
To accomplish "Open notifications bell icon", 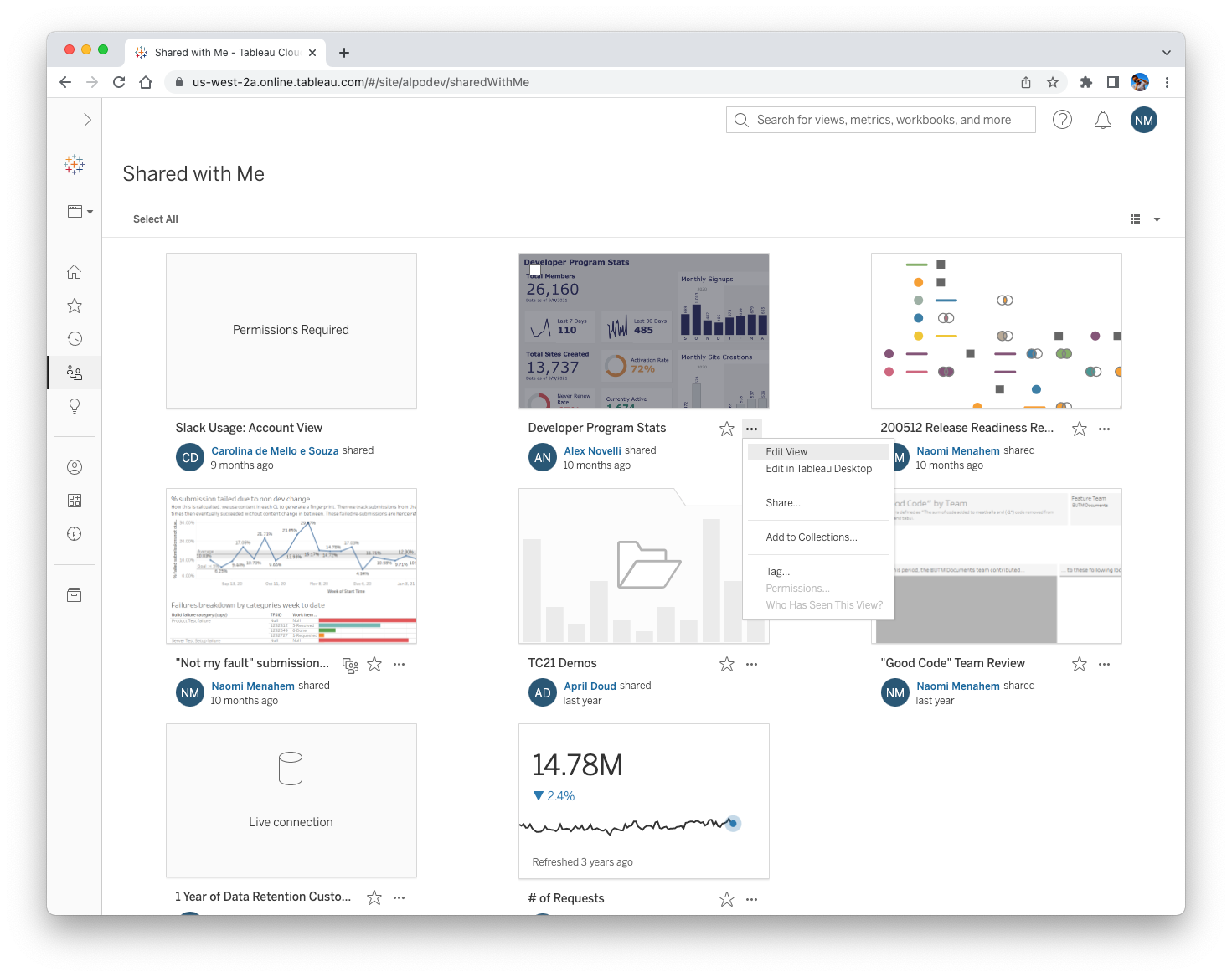I will click(1103, 120).
